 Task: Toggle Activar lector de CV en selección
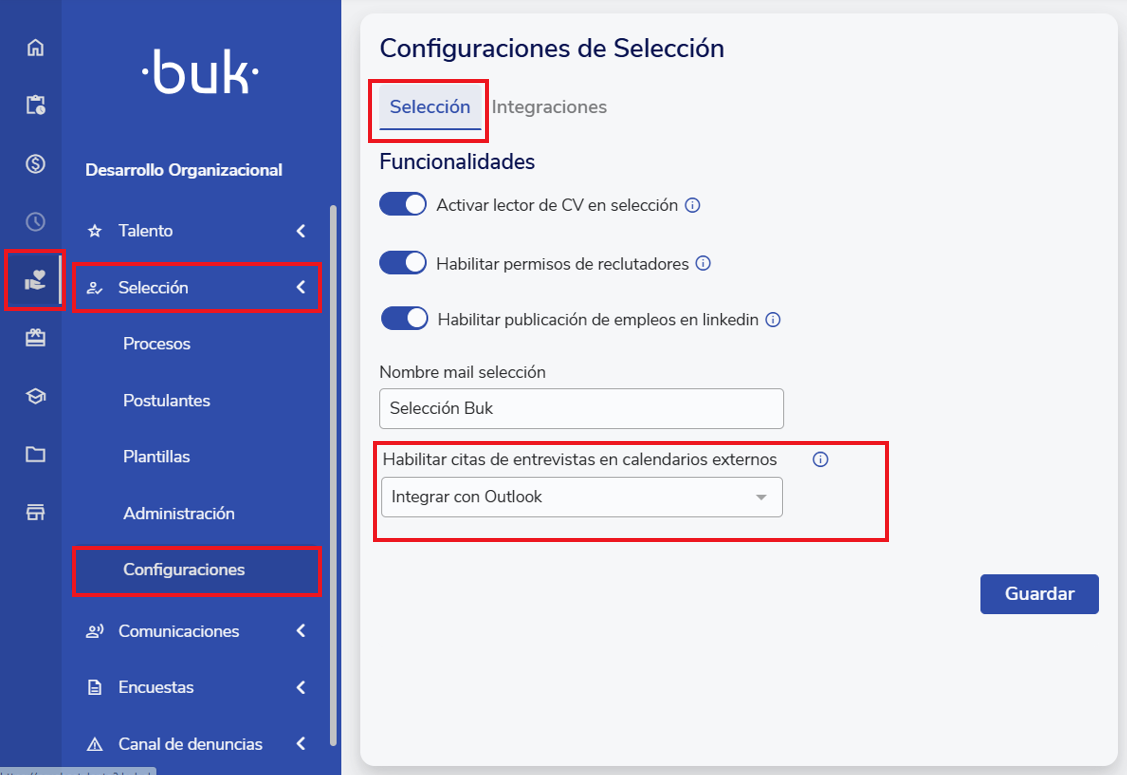(x=403, y=205)
